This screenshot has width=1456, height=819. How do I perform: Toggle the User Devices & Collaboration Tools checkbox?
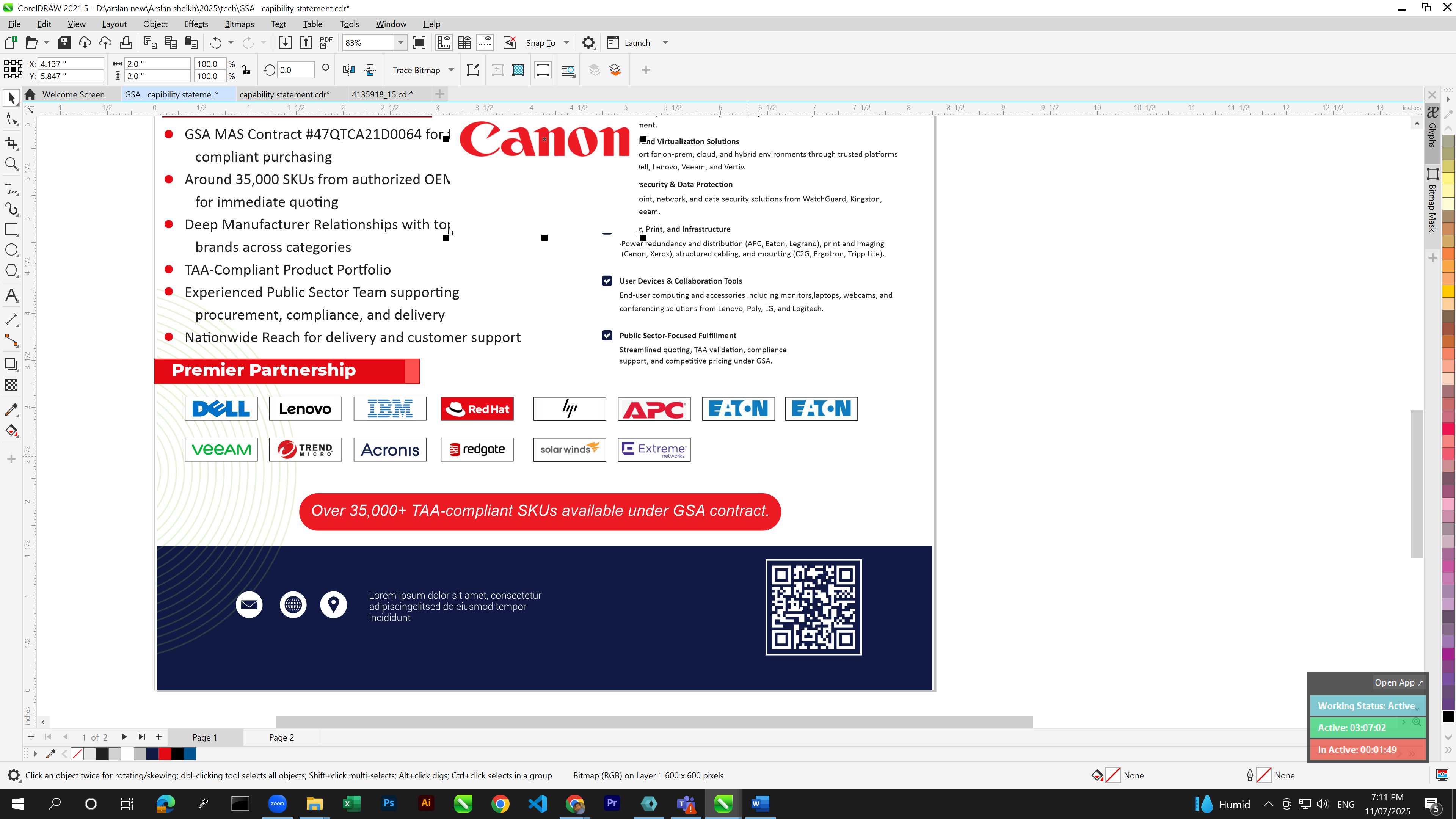(x=607, y=281)
